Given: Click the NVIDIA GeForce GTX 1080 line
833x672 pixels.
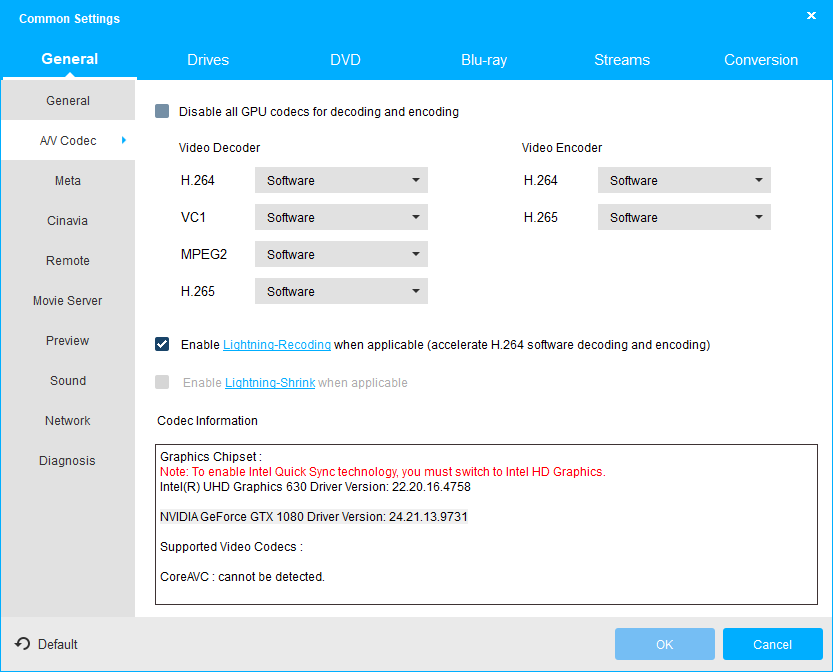Looking at the screenshot, I should coord(314,516).
